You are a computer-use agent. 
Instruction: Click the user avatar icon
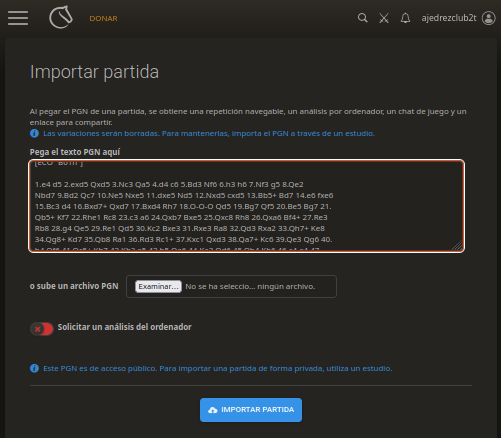pyautogui.click(x=489, y=18)
